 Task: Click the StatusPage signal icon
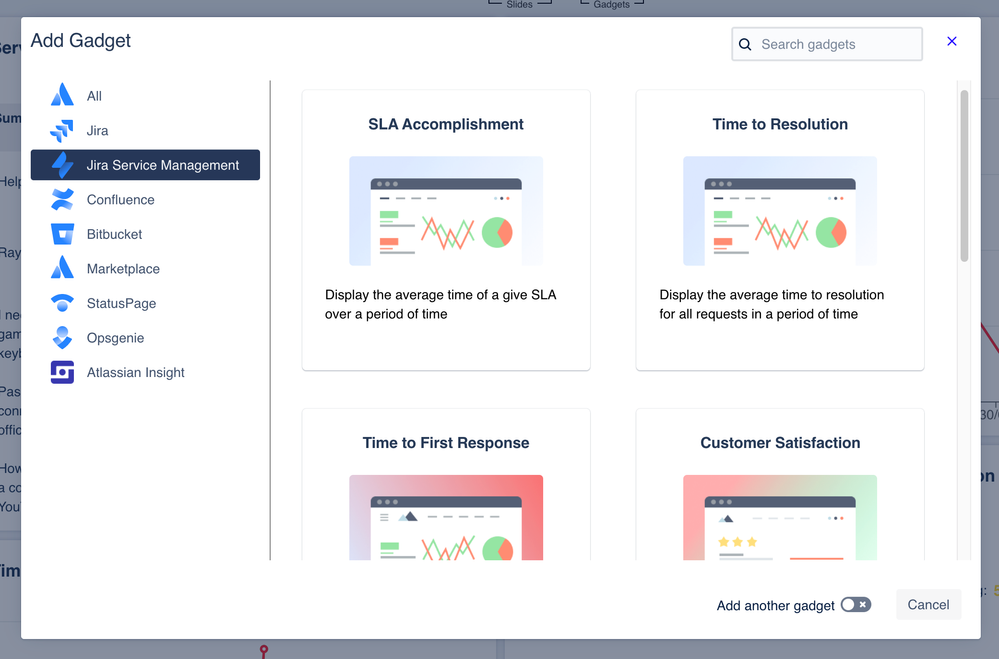(62, 303)
